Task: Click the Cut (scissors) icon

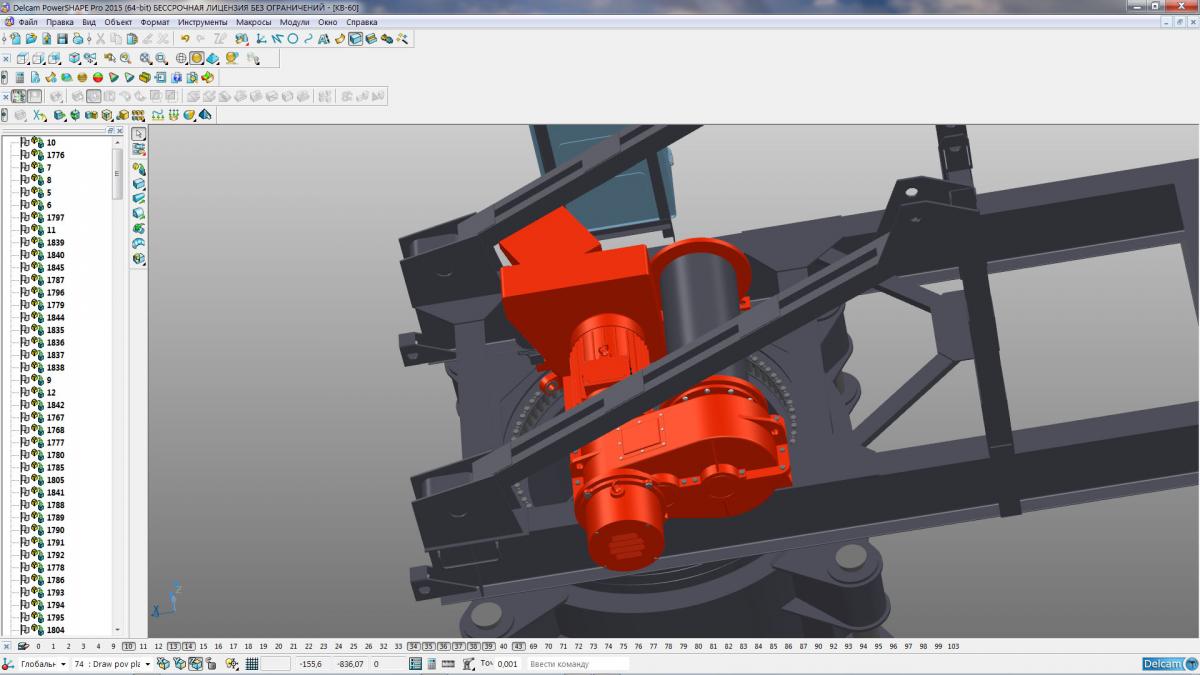Action: point(101,39)
